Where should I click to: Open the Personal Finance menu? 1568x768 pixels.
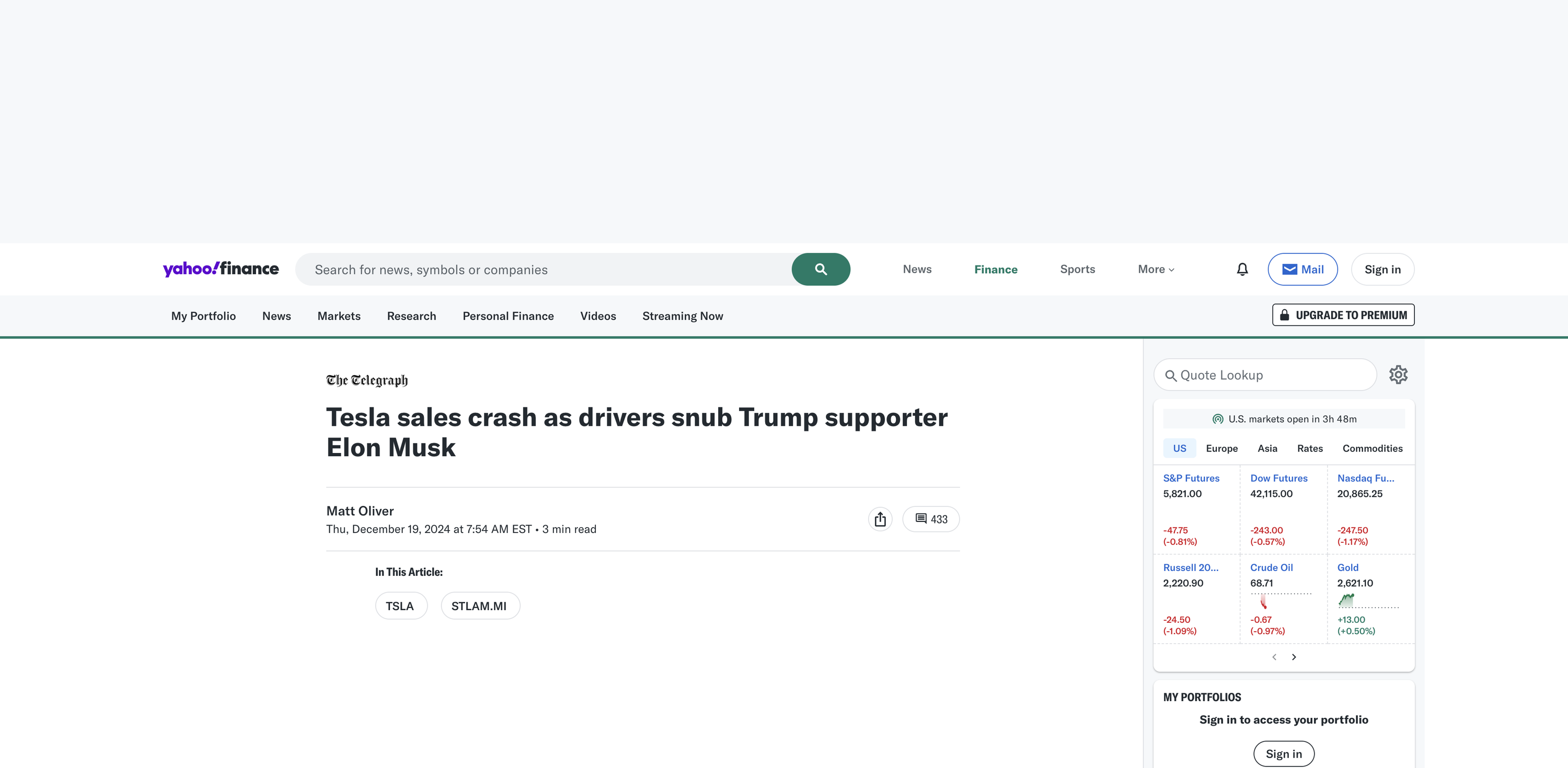(x=508, y=316)
